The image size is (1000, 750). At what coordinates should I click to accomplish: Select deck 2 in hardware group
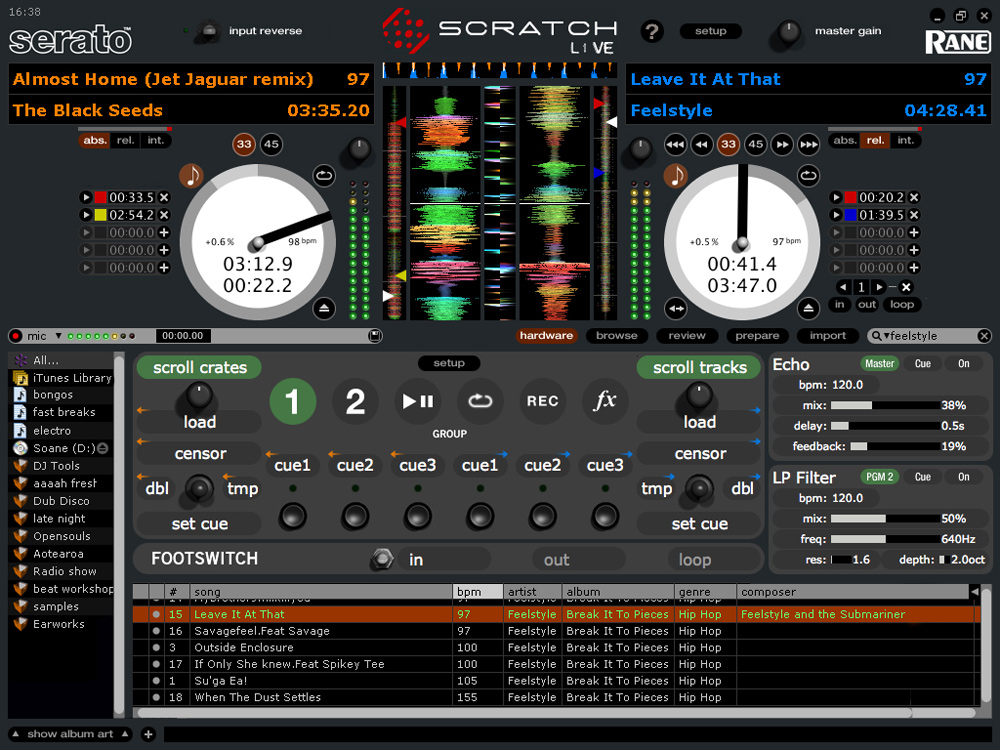coord(355,401)
